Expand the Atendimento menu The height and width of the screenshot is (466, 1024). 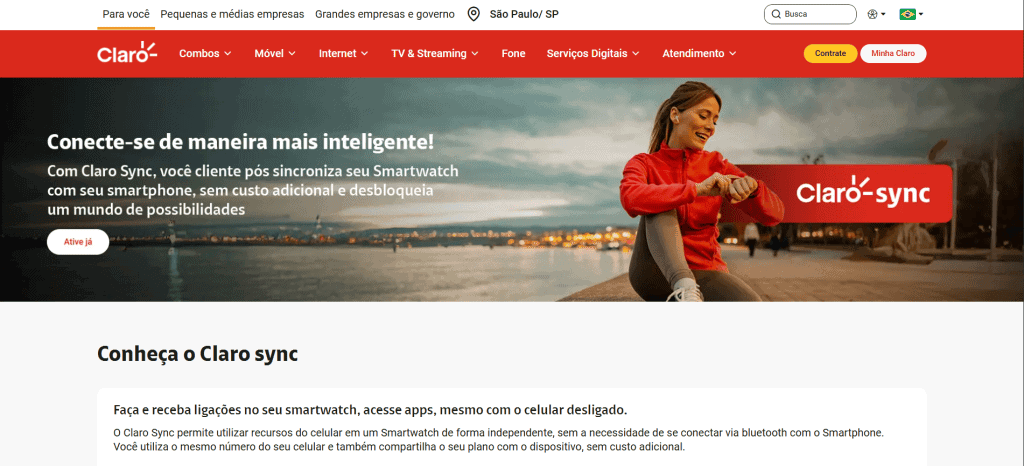(x=699, y=54)
